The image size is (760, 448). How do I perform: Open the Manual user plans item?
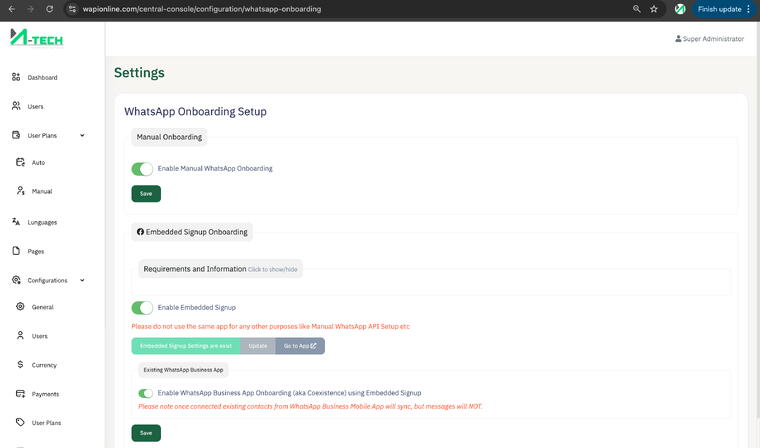point(41,191)
